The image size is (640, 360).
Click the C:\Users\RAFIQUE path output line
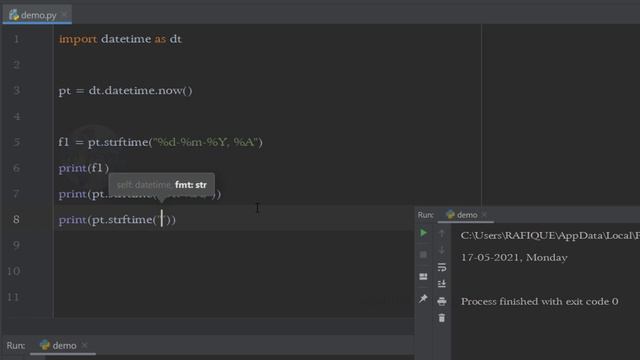click(550, 236)
